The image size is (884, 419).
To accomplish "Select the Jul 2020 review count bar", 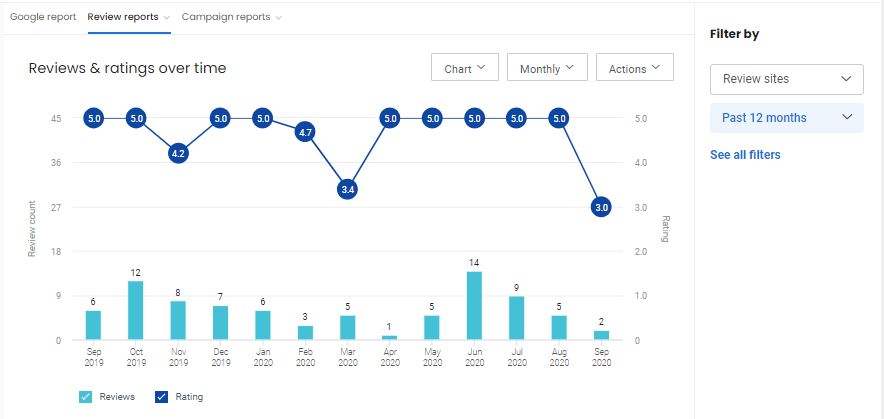I will pyautogui.click(x=516, y=318).
